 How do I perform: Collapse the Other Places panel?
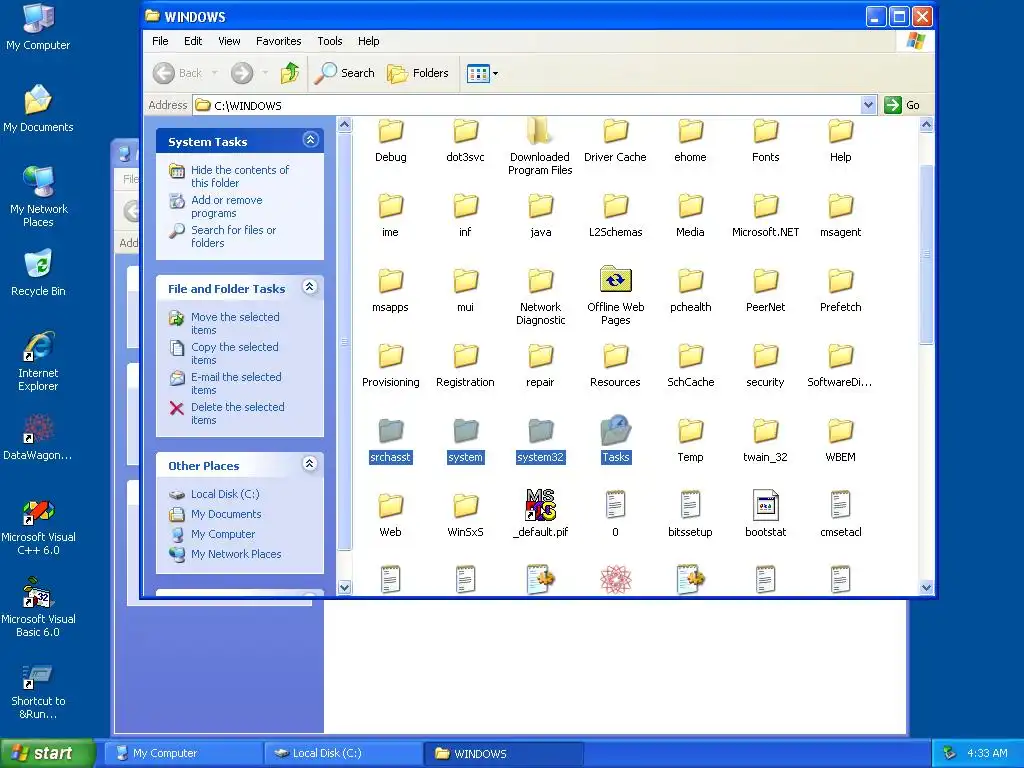click(310, 464)
